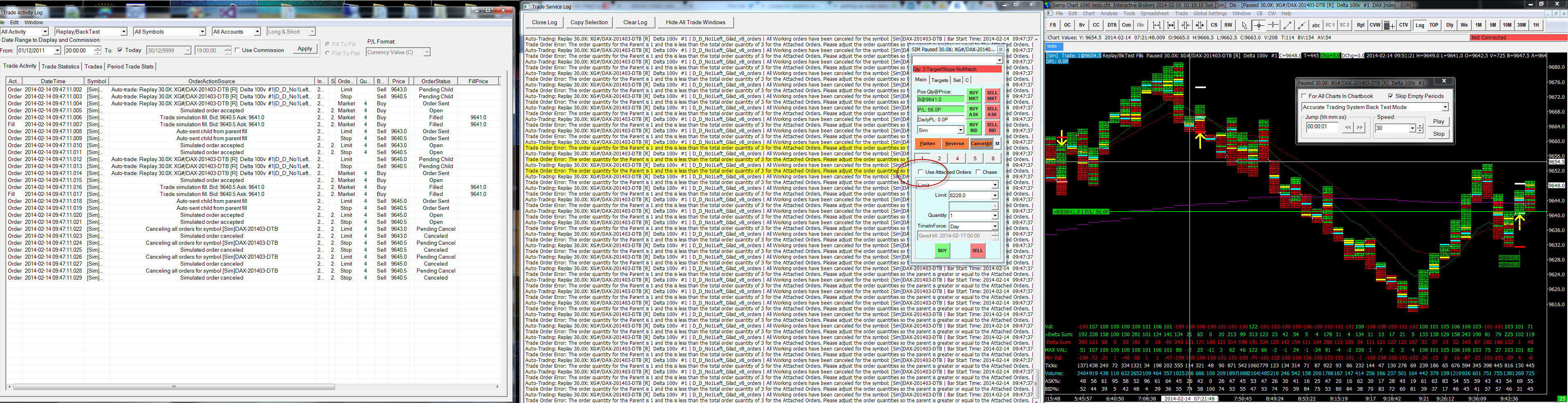Enable the Use Commission checkbox
This screenshot has height=403, width=1568.
tap(238, 50)
